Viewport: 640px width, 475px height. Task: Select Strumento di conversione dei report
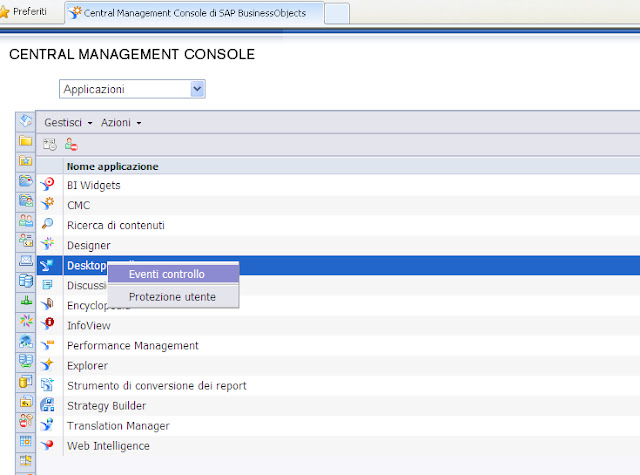coord(338,386)
